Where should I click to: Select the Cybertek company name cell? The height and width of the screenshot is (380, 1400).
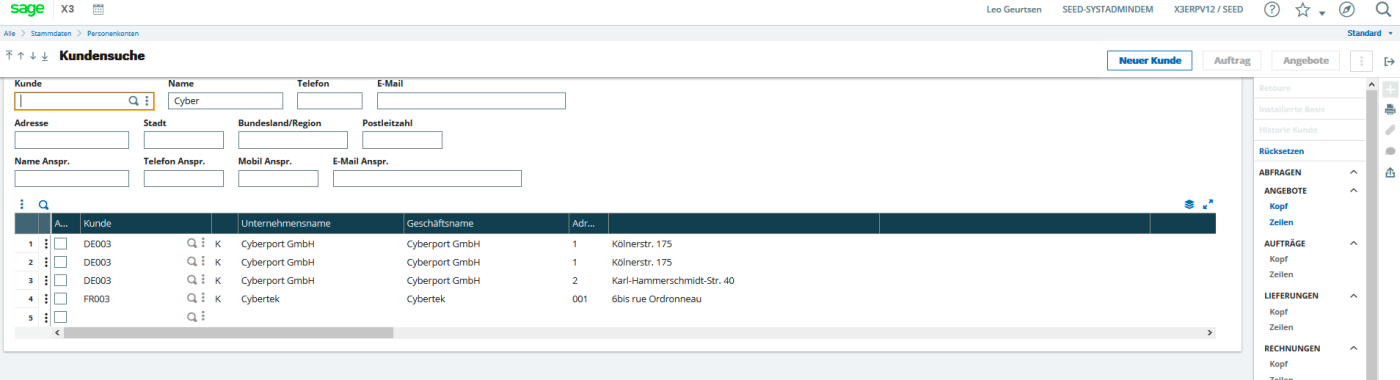320,298
